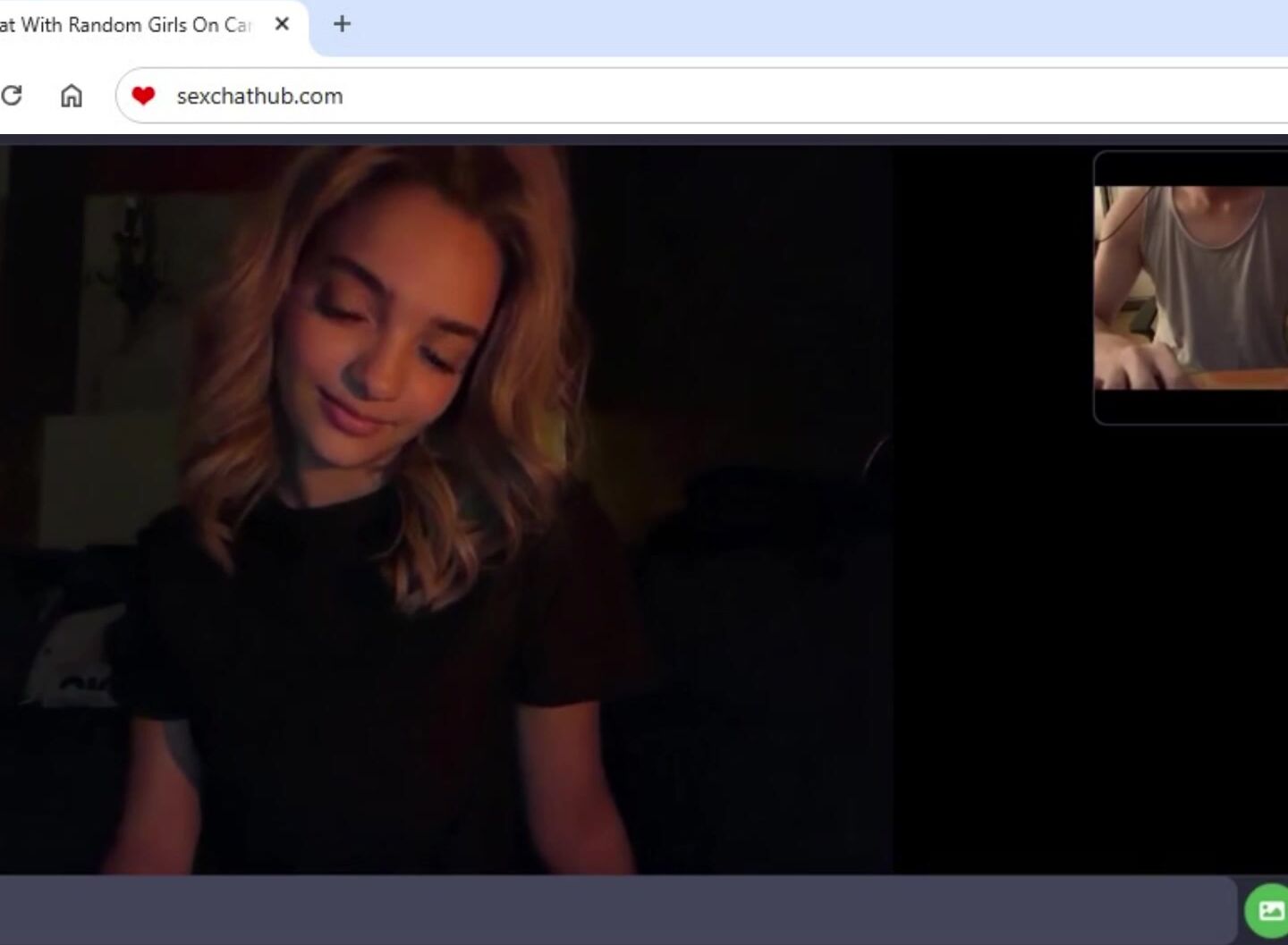Viewport: 1288px width, 945px height.
Task: Click the empty tab strip area
Action: point(805,25)
